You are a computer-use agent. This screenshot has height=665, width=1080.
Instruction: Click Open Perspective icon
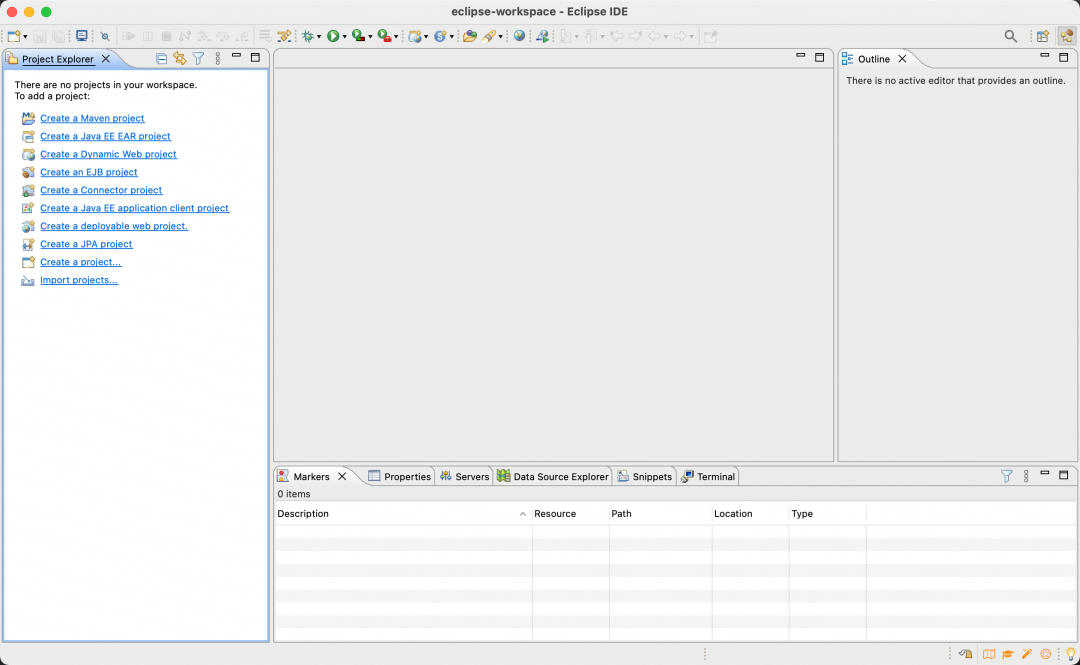click(x=1042, y=36)
